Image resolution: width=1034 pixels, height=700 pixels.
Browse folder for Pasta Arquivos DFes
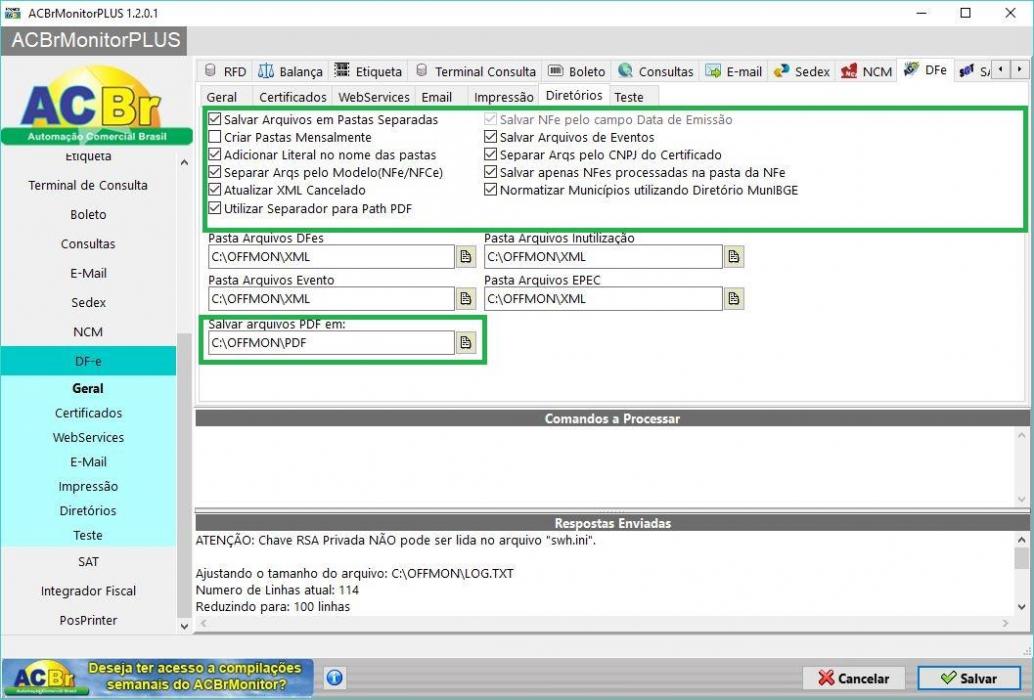pos(466,256)
